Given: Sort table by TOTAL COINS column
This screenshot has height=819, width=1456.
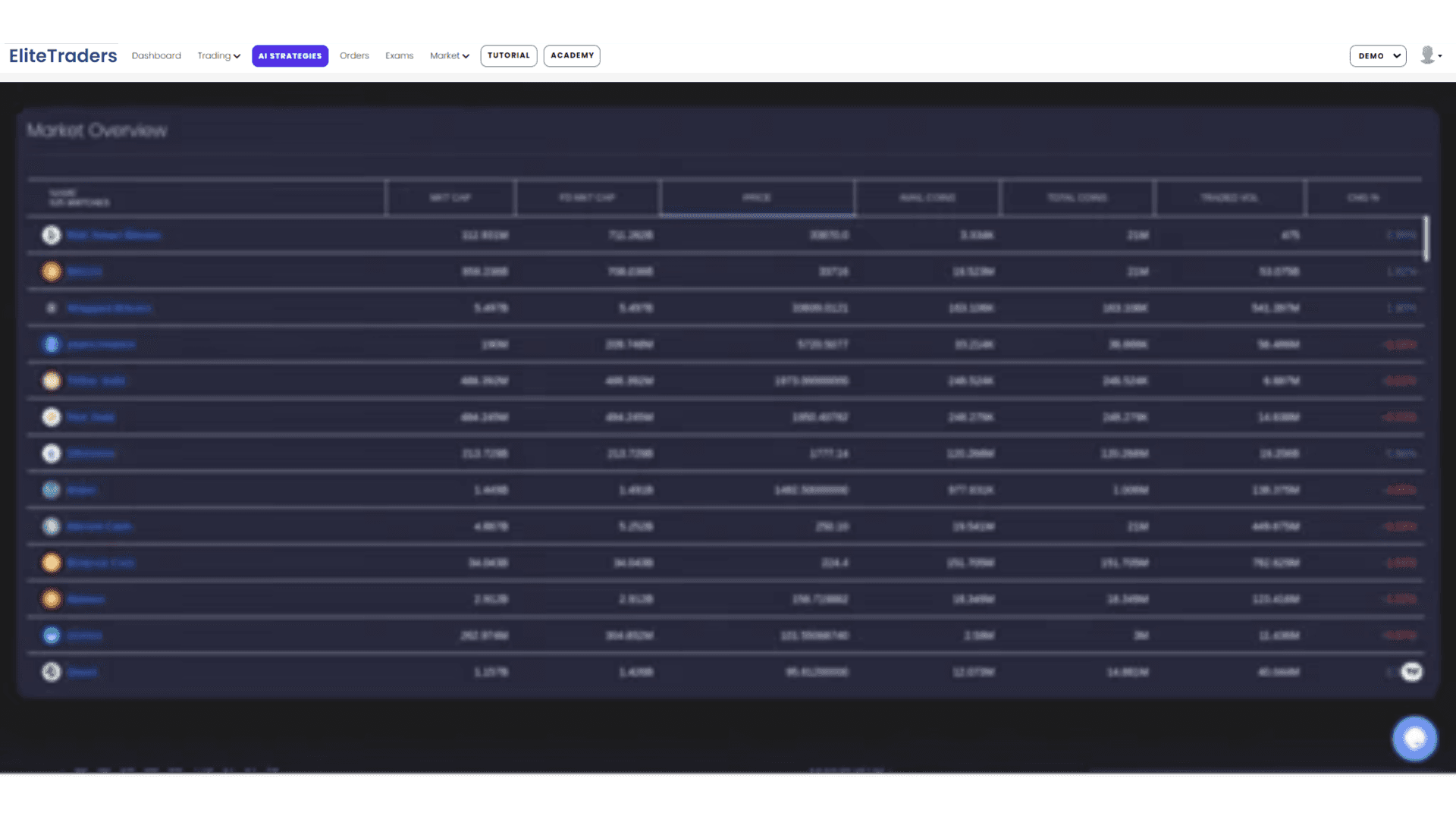Looking at the screenshot, I should point(1077,198).
